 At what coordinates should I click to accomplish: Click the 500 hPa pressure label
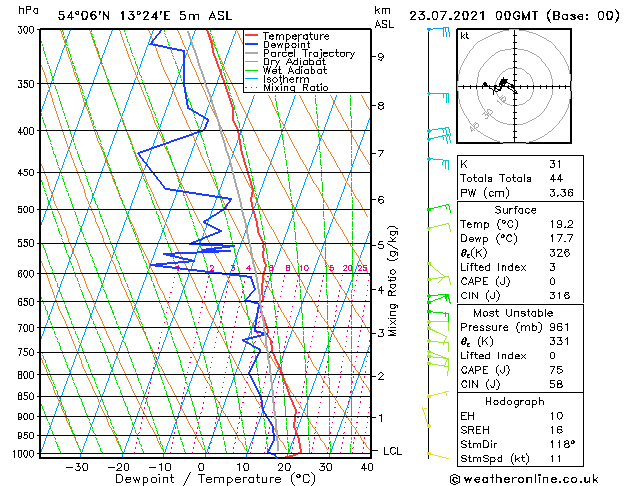pos(26,209)
